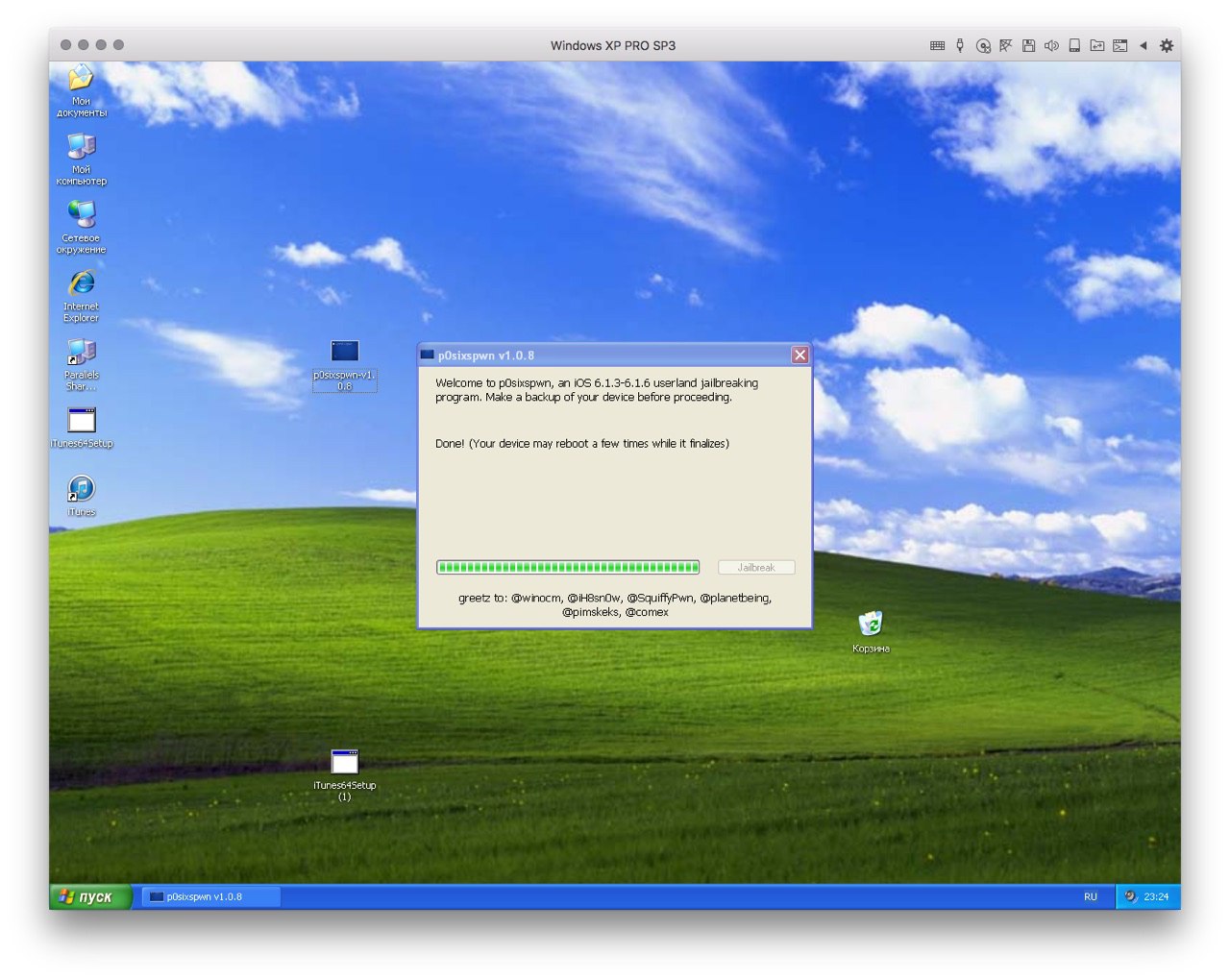
Task: Select the Мои документы desktop icon
Action: pyautogui.click(x=81, y=90)
